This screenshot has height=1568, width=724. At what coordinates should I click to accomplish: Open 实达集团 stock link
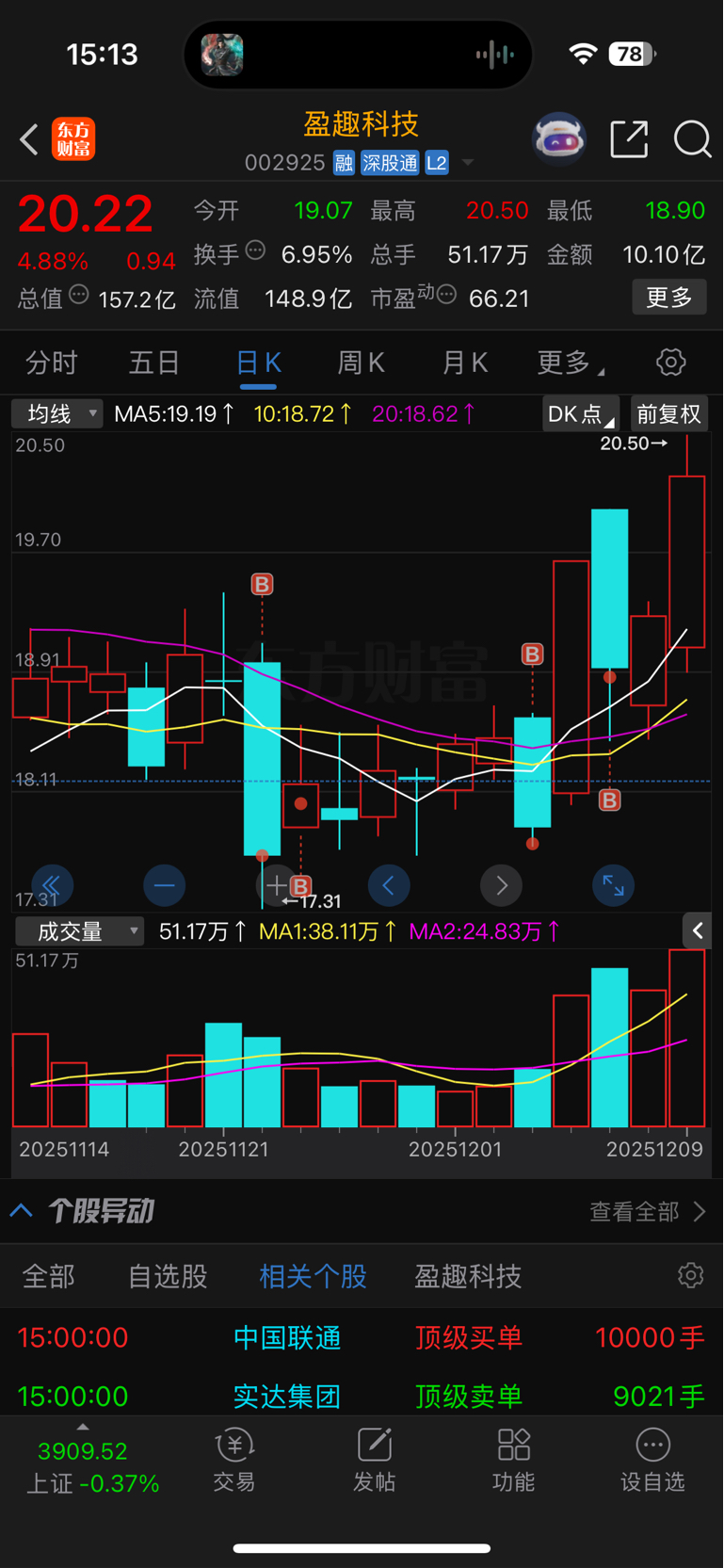[287, 1396]
